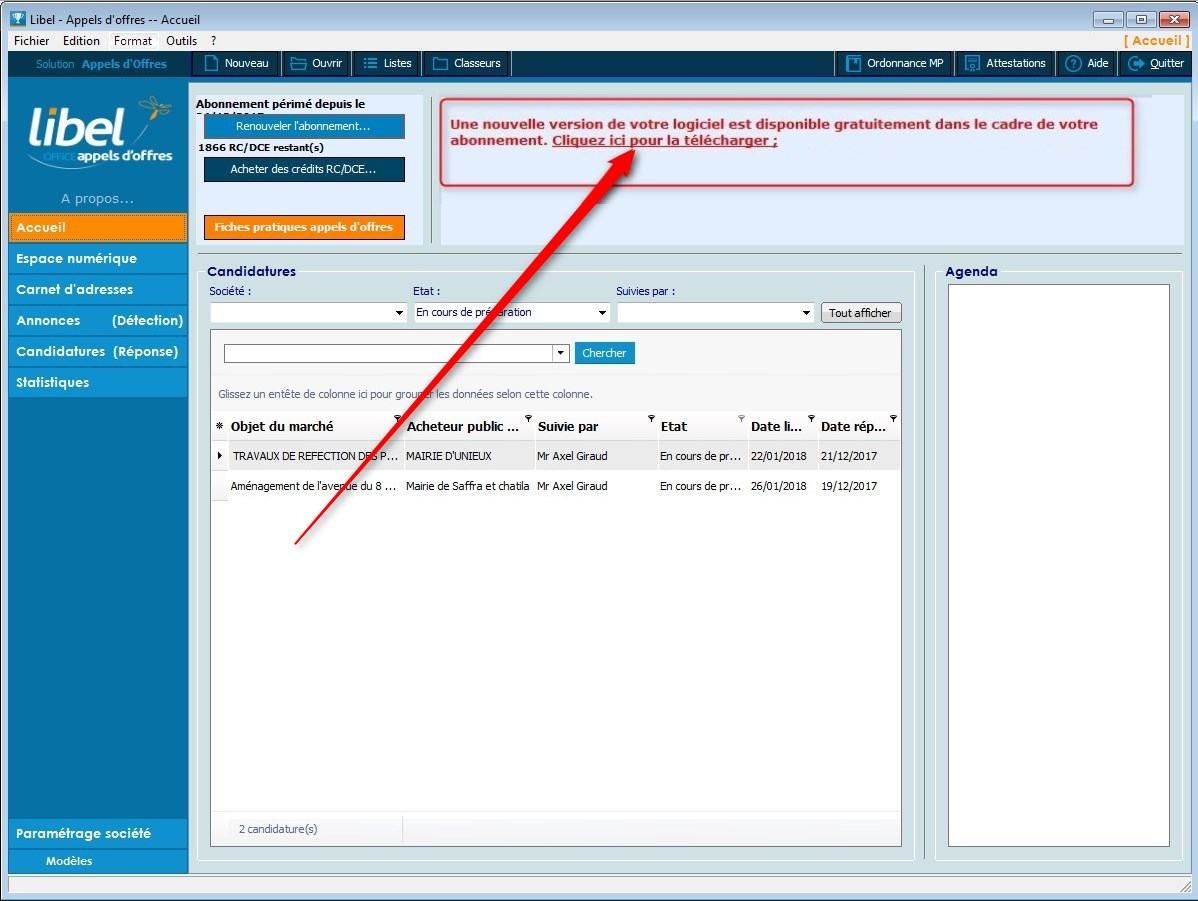Click the Ordonnance MP book icon
This screenshot has height=901, width=1198.
click(853, 63)
